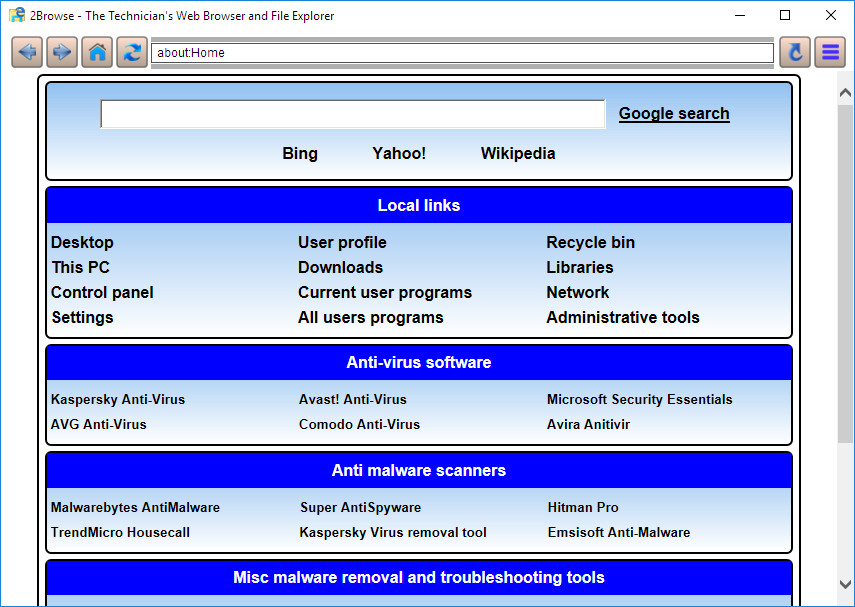
Task: Click Misc malware removal and troubleshooting tools header
Action: point(419,578)
